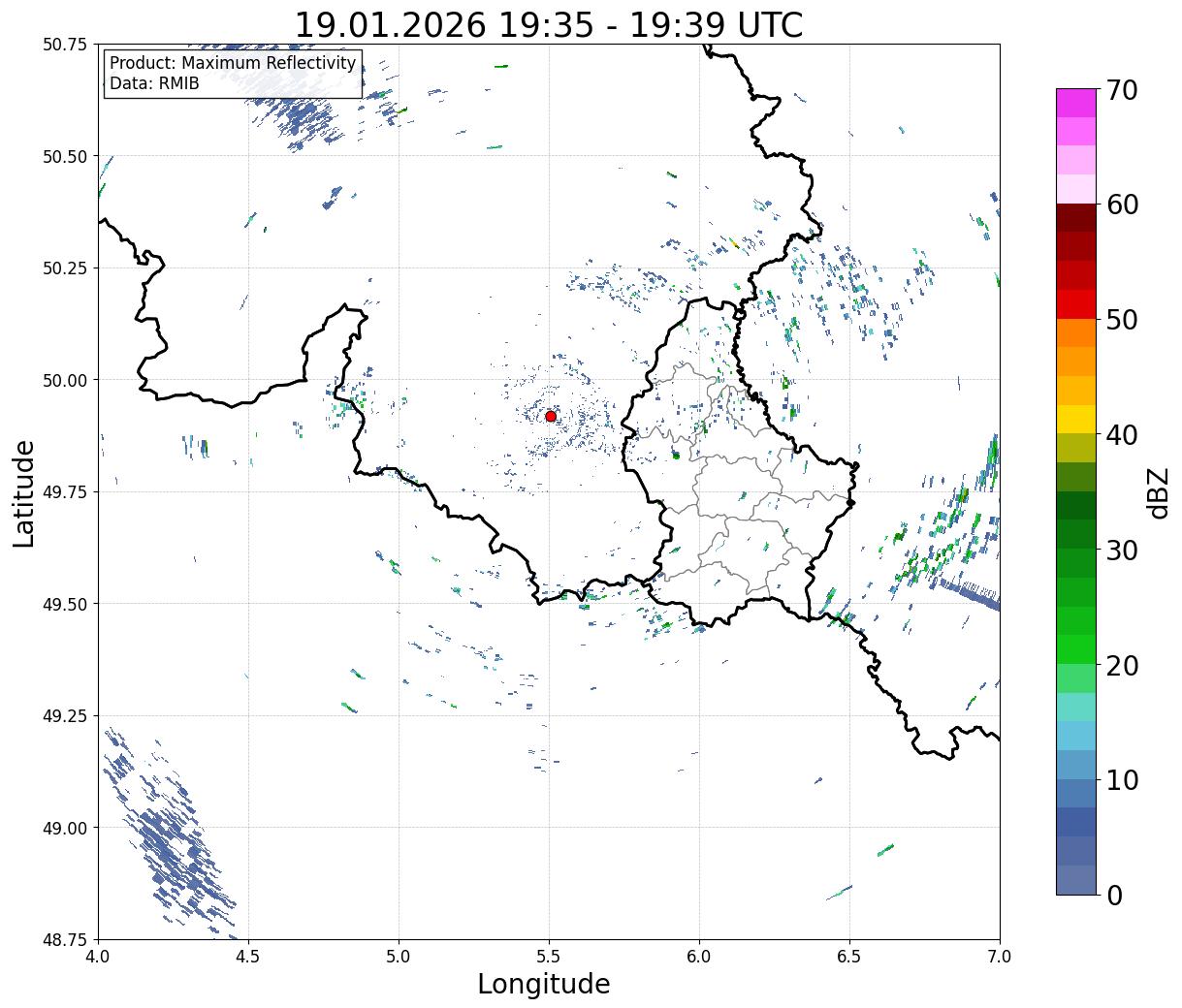Click the 'Latitude' axis label
The width and height of the screenshot is (1182, 1008).
click(x=24, y=493)
